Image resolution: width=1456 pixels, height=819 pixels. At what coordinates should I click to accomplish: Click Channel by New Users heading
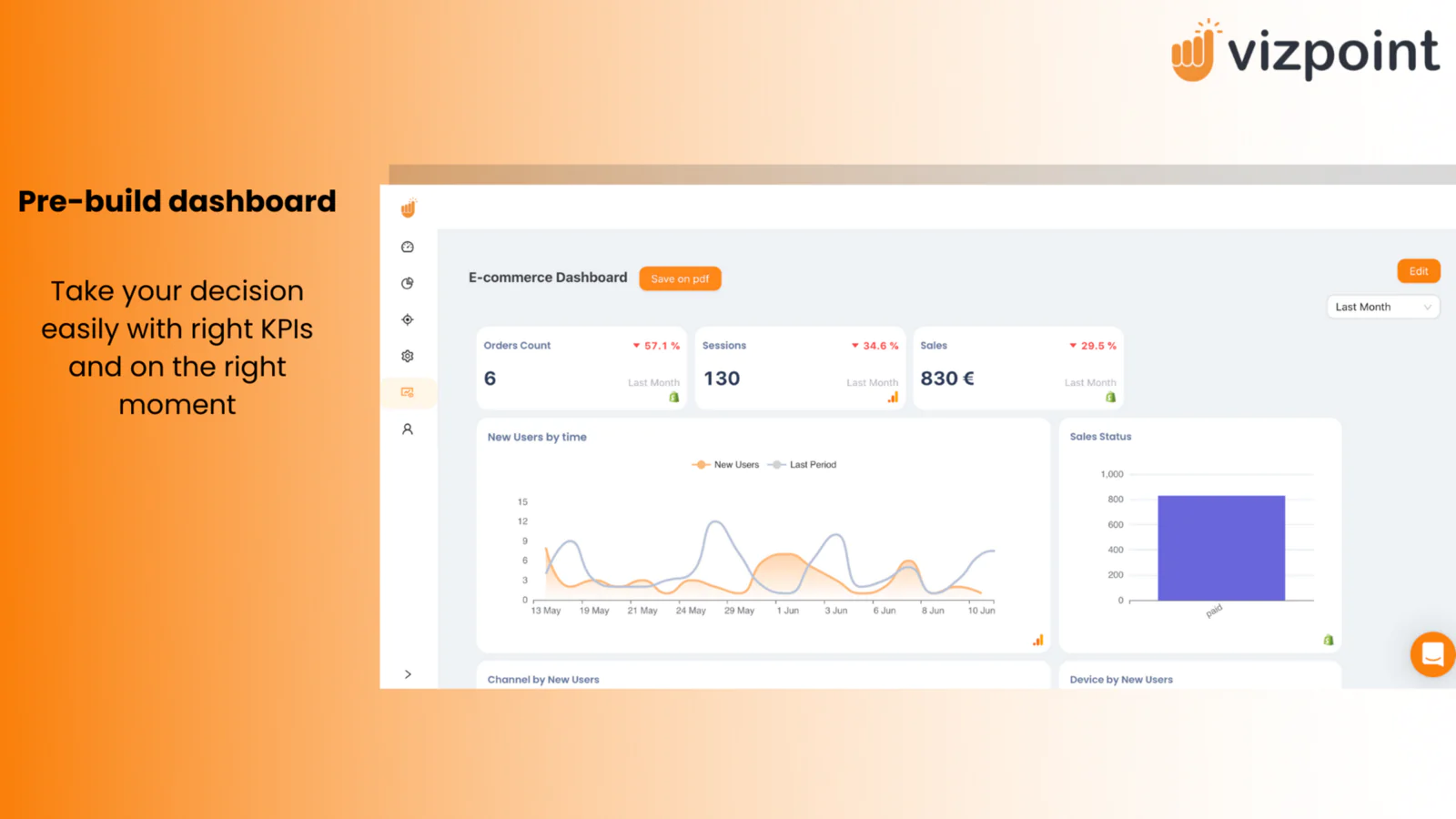click(543, 680)
